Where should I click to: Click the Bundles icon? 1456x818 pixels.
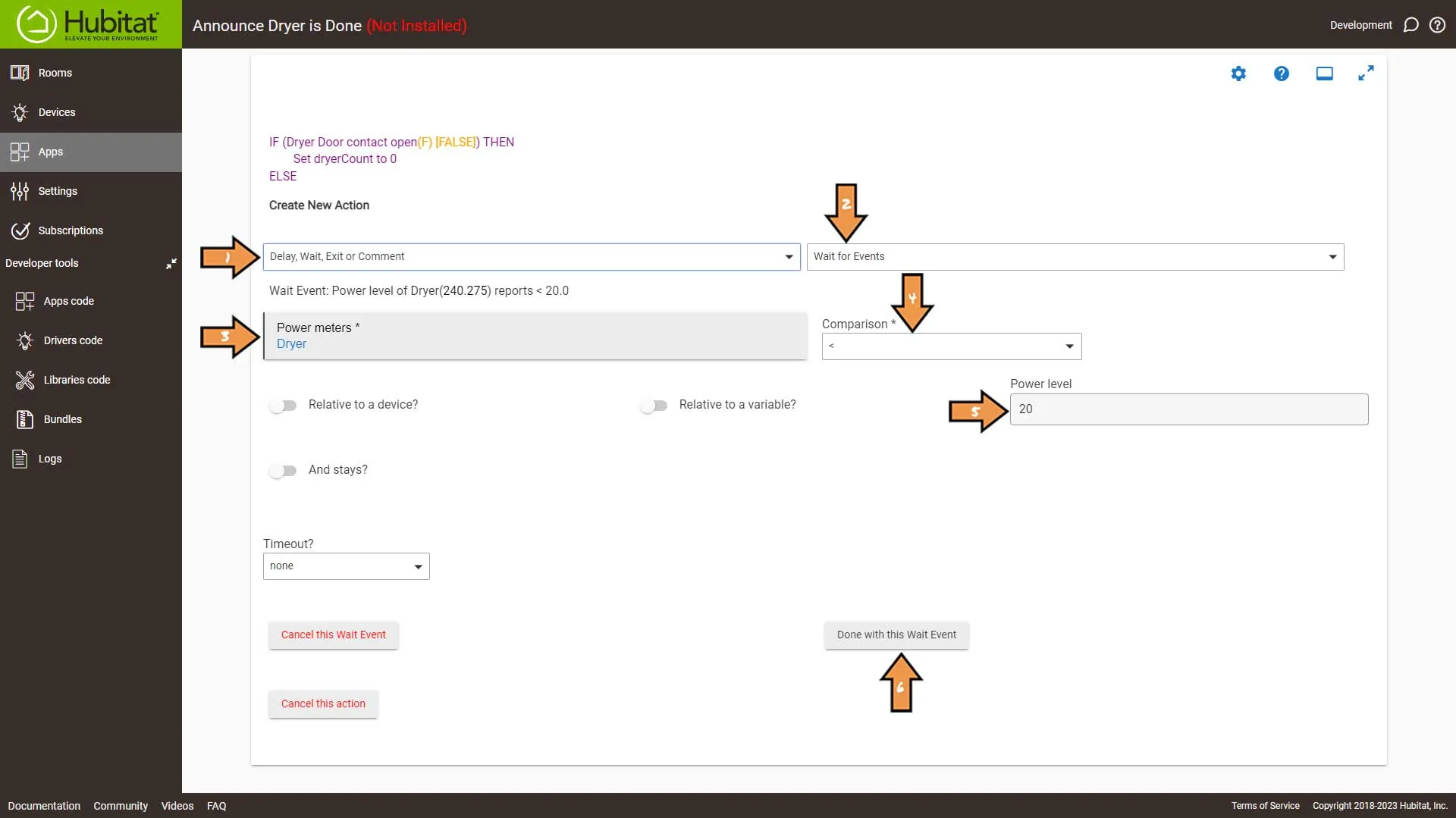pos(25,419)
